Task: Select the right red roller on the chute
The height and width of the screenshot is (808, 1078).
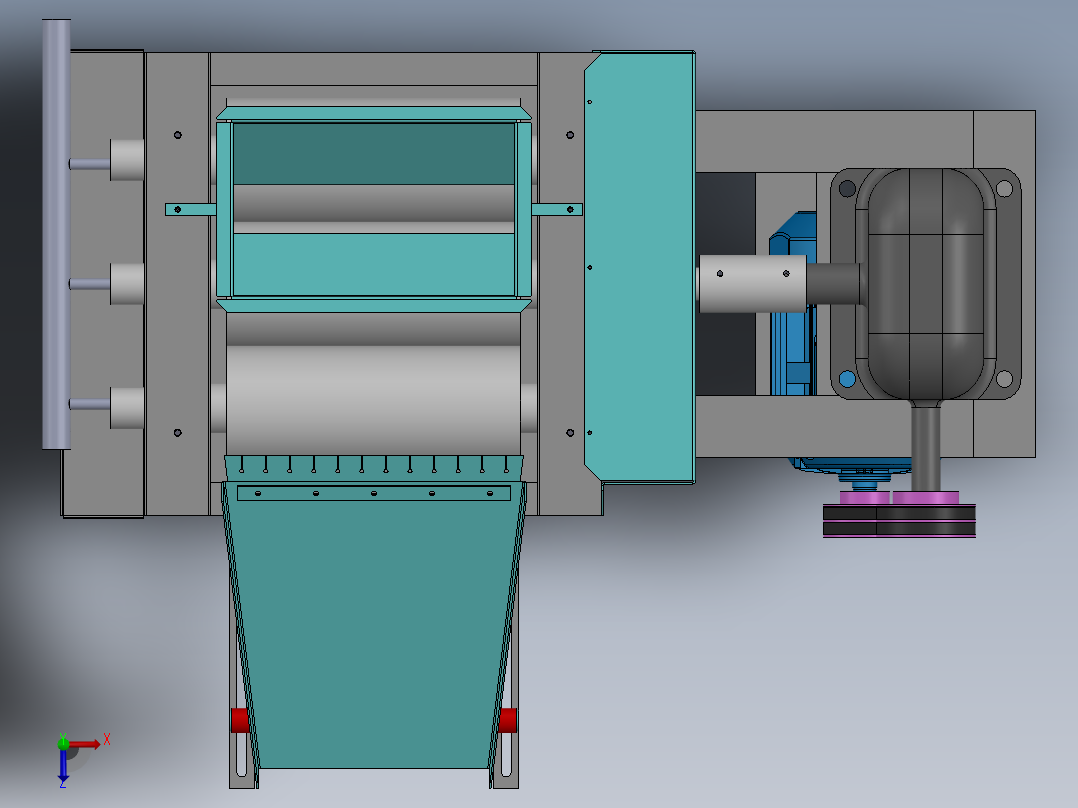Action: click(508, 720)
